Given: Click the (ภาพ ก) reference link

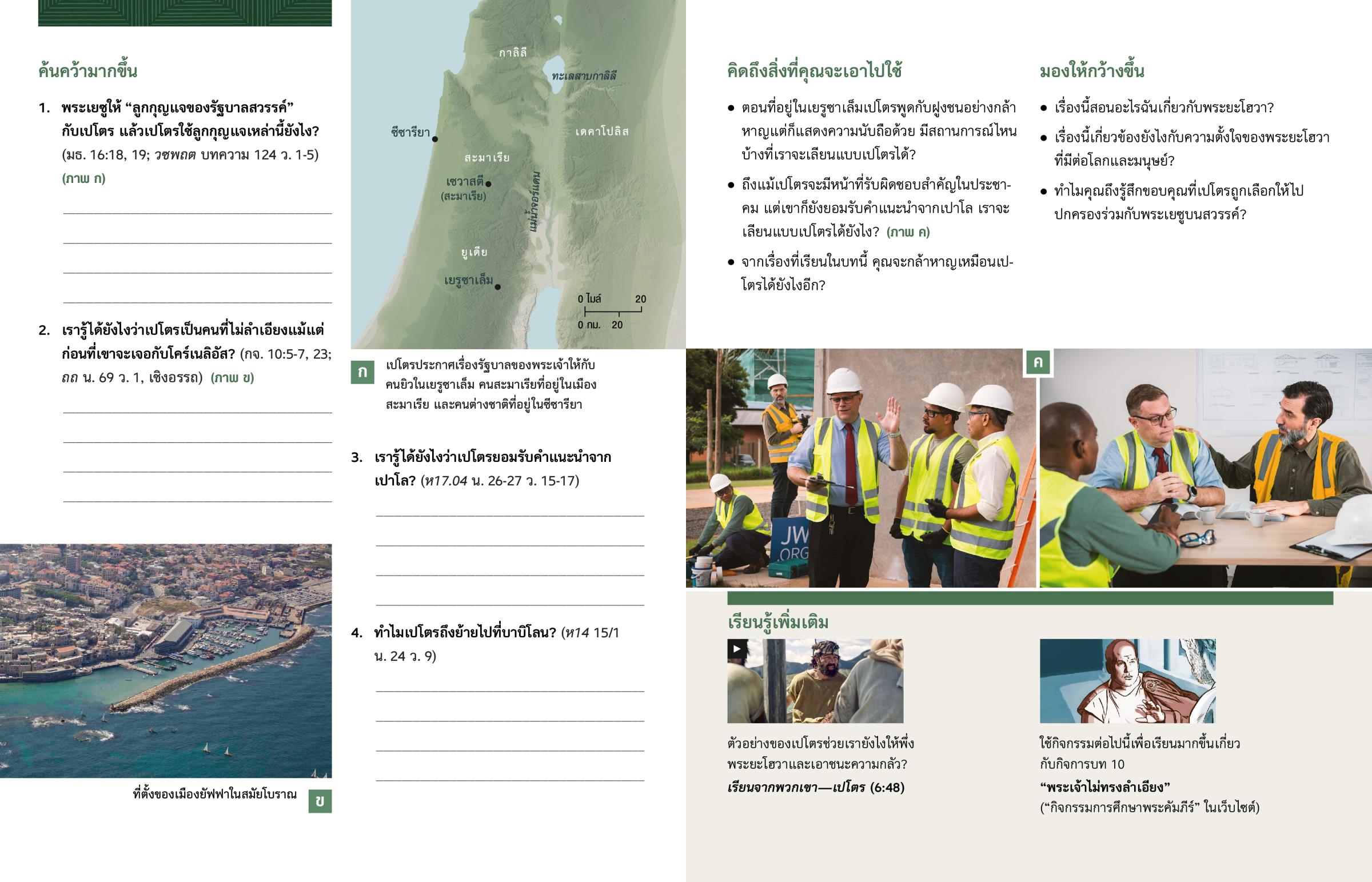Looking at the screenshot, I should 83,179.
